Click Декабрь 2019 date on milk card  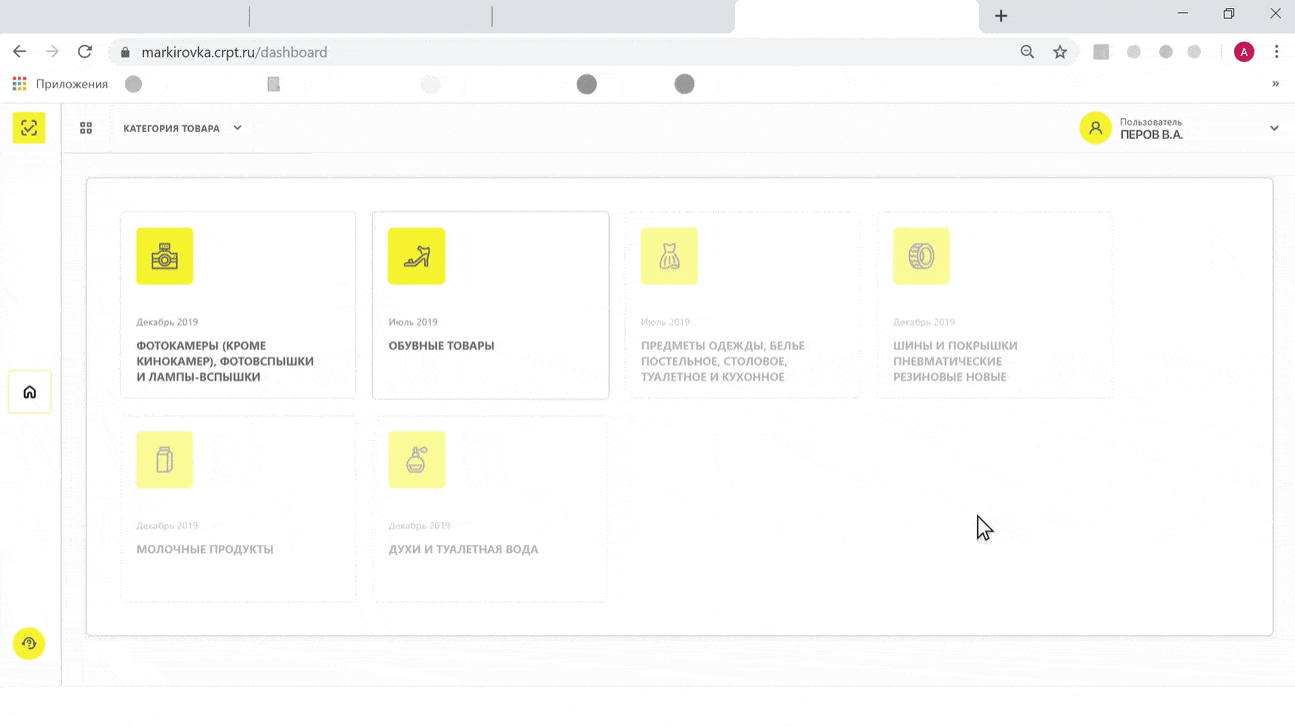pos(167,525)
